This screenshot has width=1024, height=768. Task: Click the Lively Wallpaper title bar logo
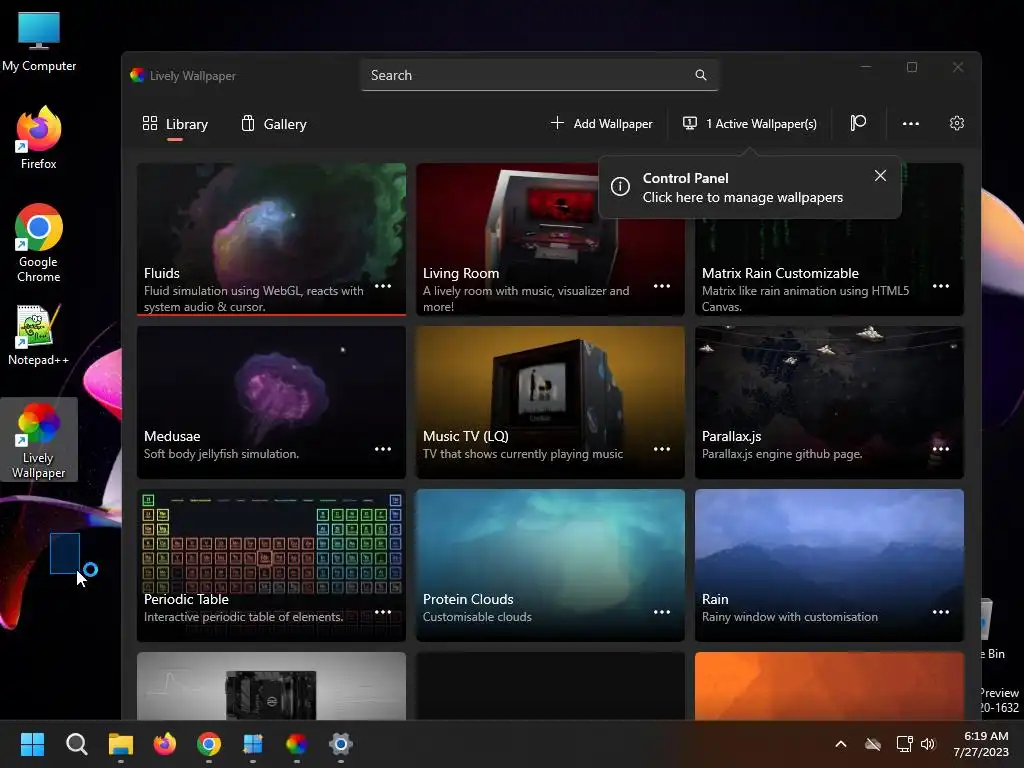click(137, 75)
